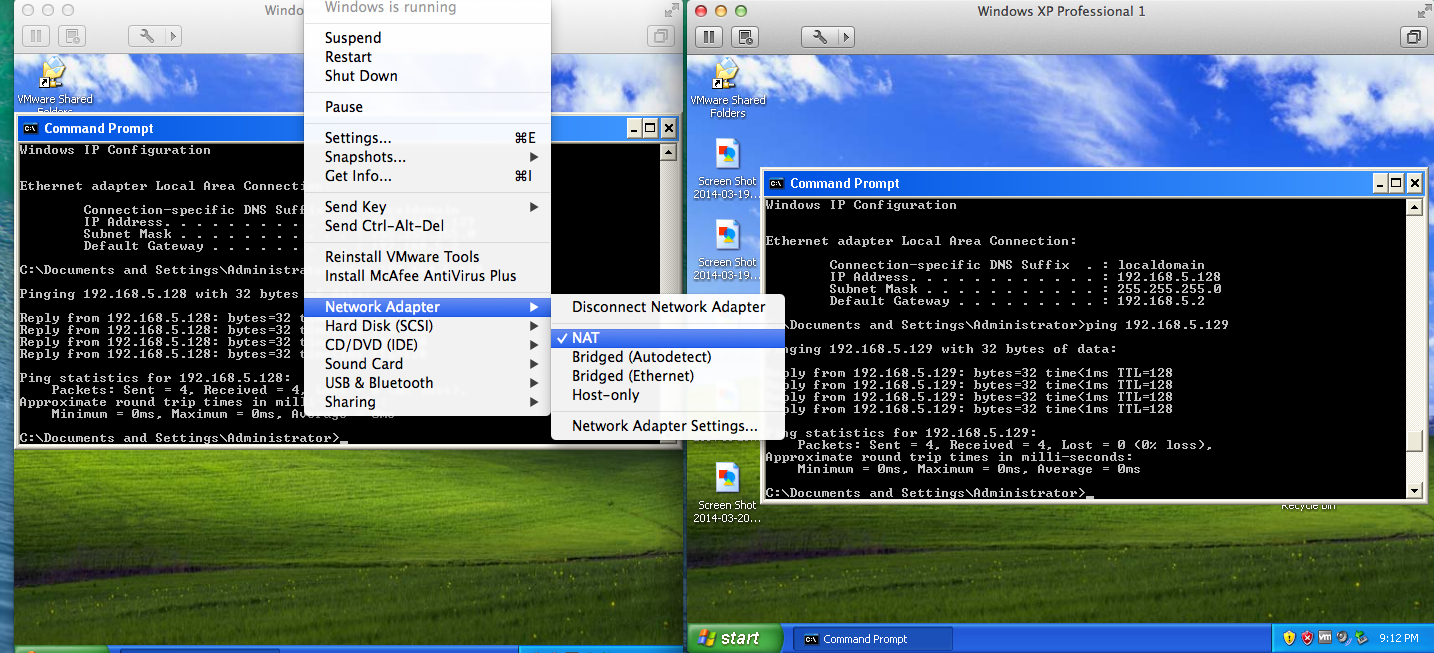Screen dimensions: 1434x653
Task: Open Settings... from the VM menu
Action: click(x=427, y=138)
